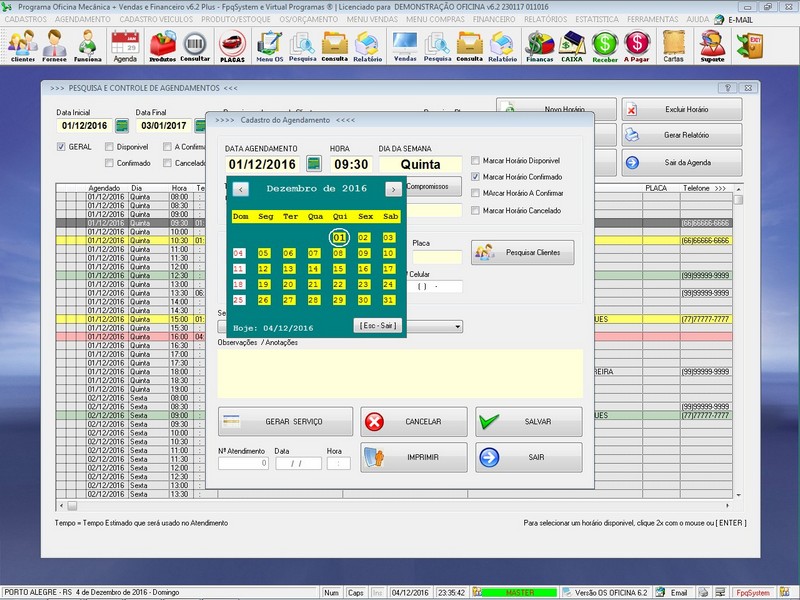Image resolution: width=800 pixels, height=600 pixels.
Task: Click the horizontal scrollbar under appointments table
Action: (395, 506)
